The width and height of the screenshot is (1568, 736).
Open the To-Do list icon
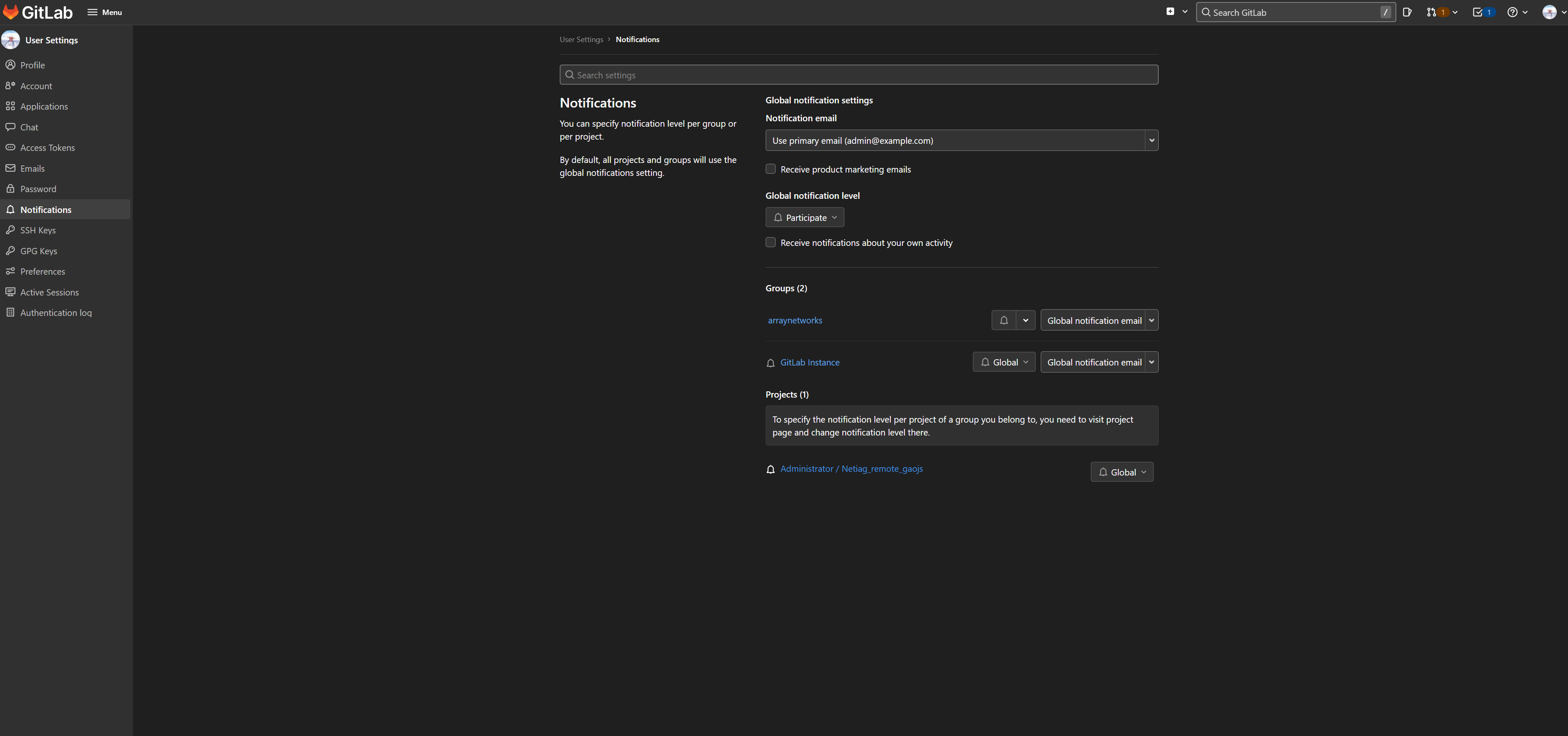[1477, 12]
